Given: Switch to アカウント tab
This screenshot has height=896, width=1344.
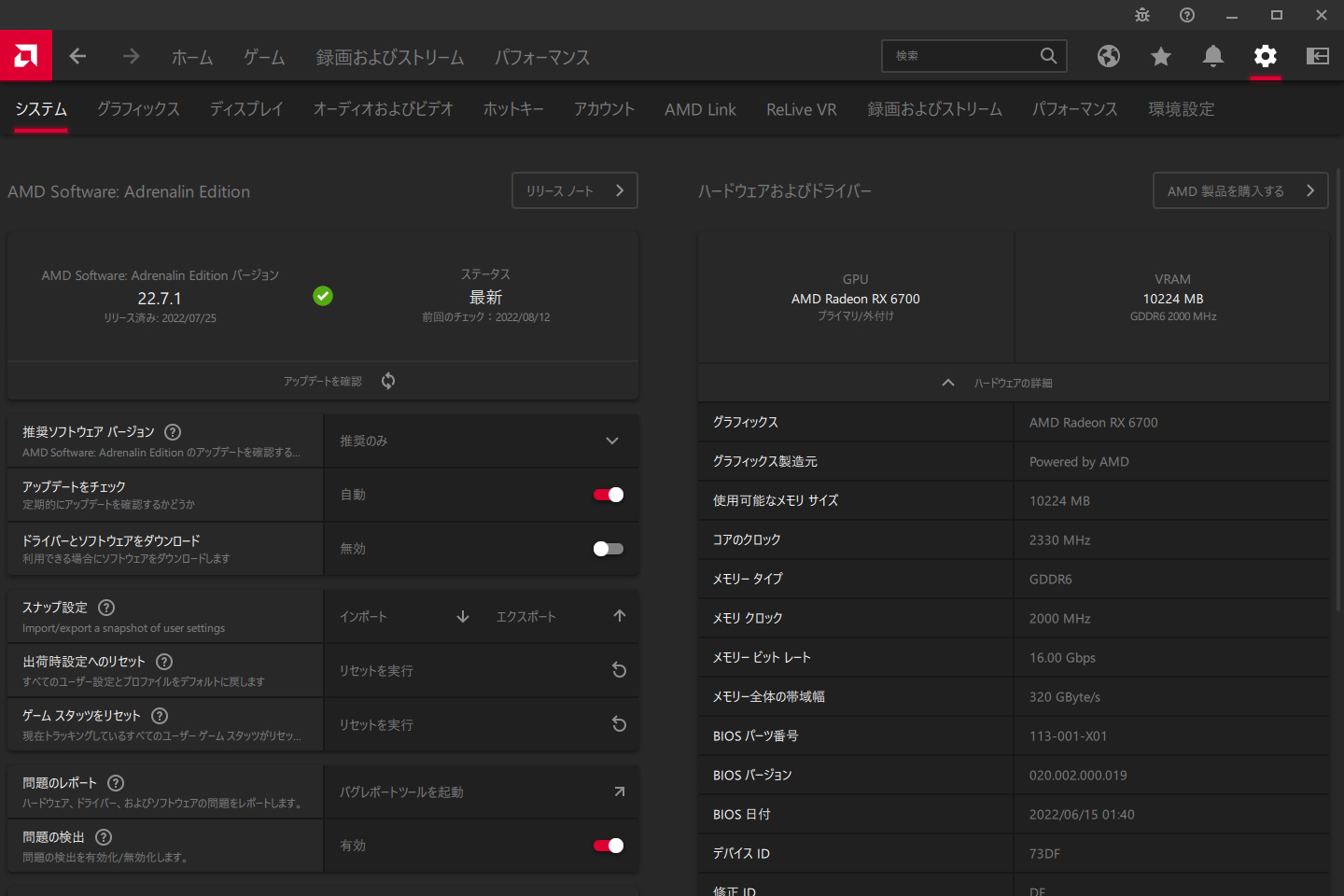Looking at the screenshot, I should coord(604,109).
